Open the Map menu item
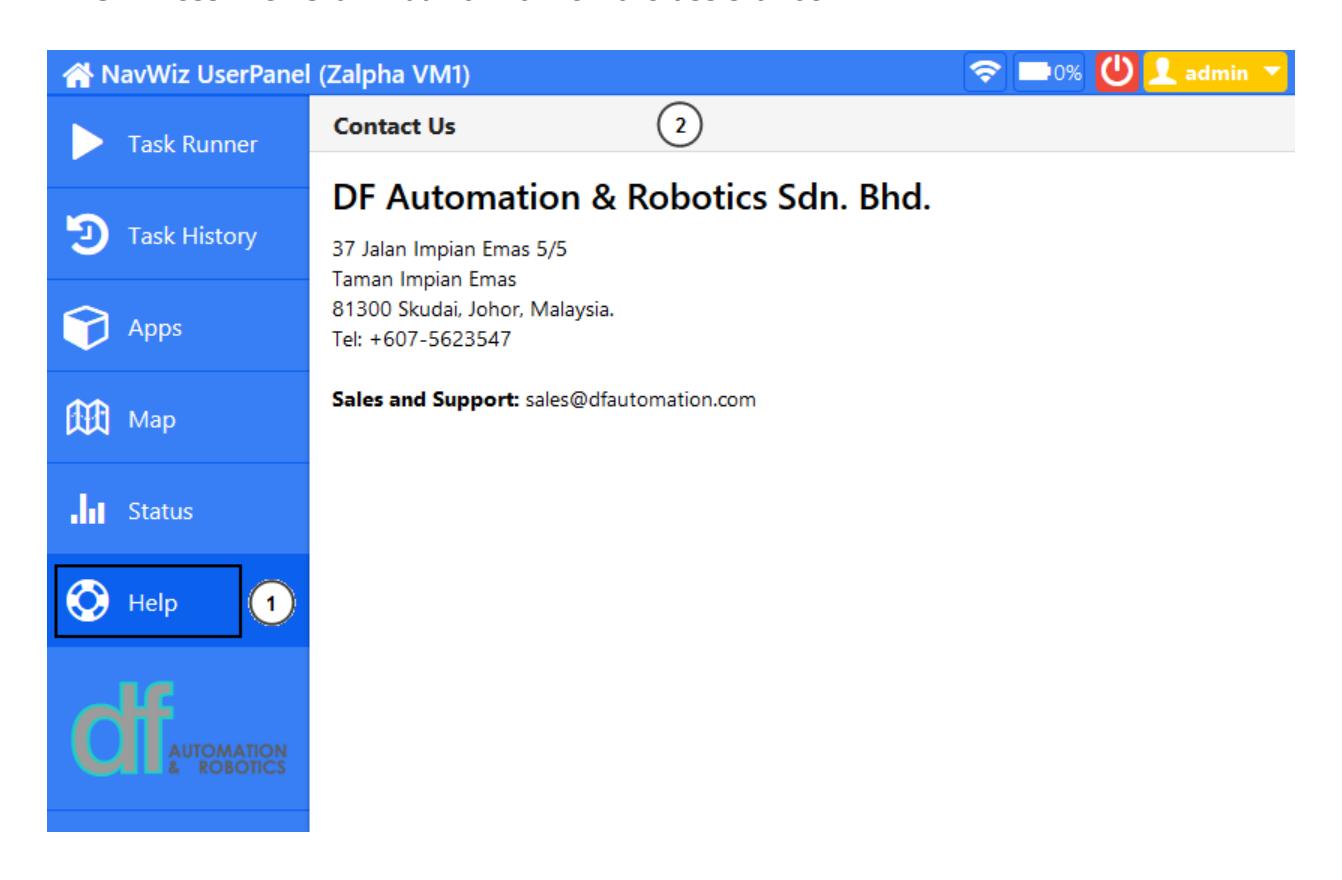 click(x=178, y=418)
